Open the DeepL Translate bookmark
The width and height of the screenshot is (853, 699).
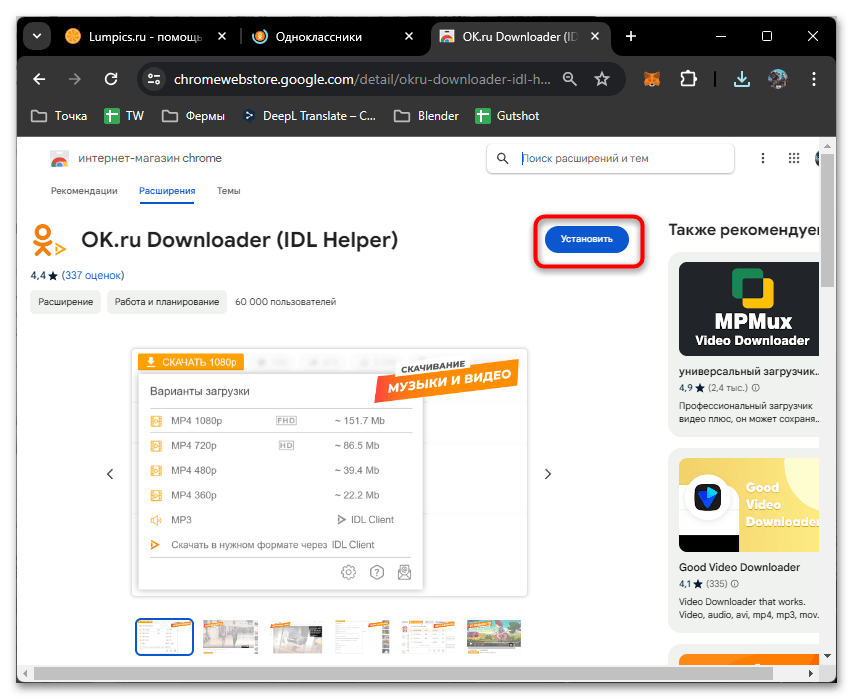click(x=310, y=116)
